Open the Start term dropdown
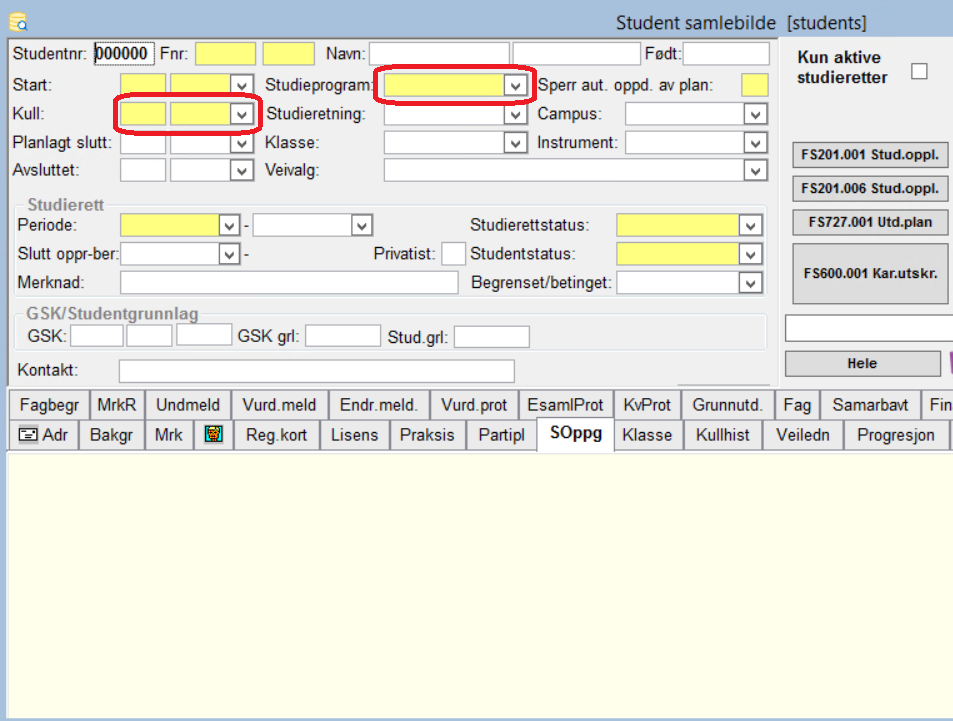This screenshot has width=953, height=721. pyautogui.click(x=241, y=85)
